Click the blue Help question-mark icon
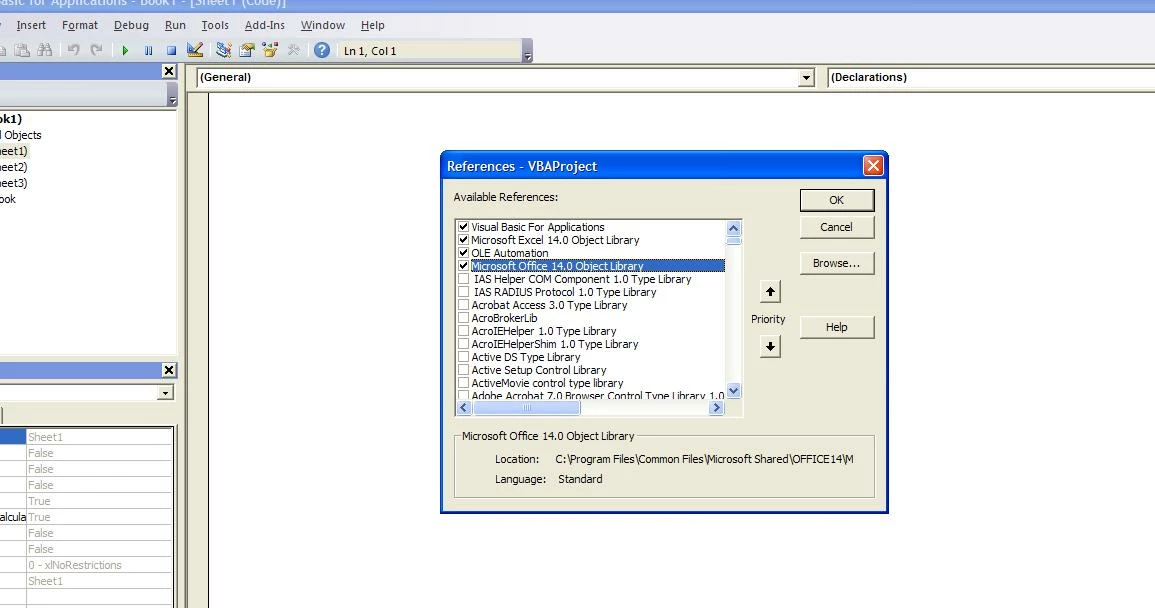This screenshot has width=1155, height=608. pyautogui.click(x=322, y=50)
